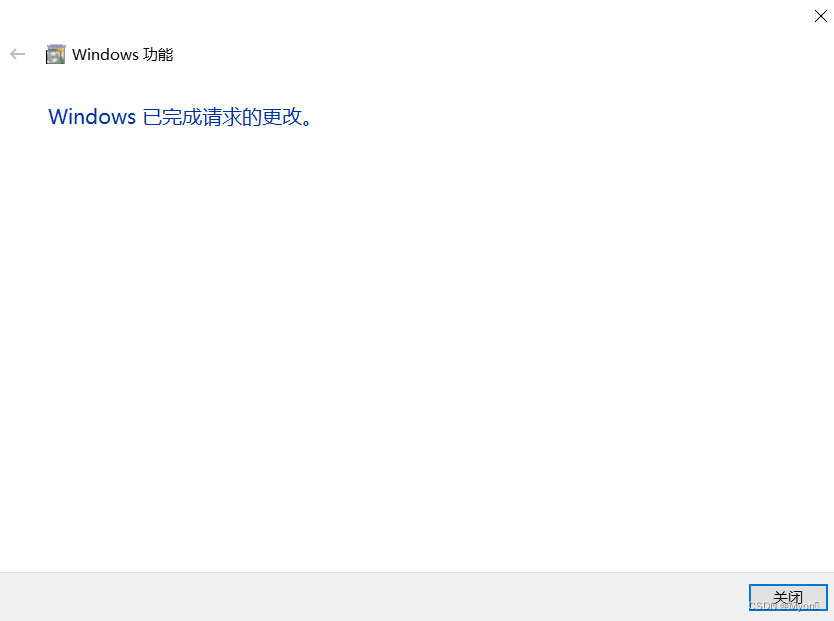
Task: Click the Windows 功能 program icon
Action: pyautogui.click(x=55, y=54)
